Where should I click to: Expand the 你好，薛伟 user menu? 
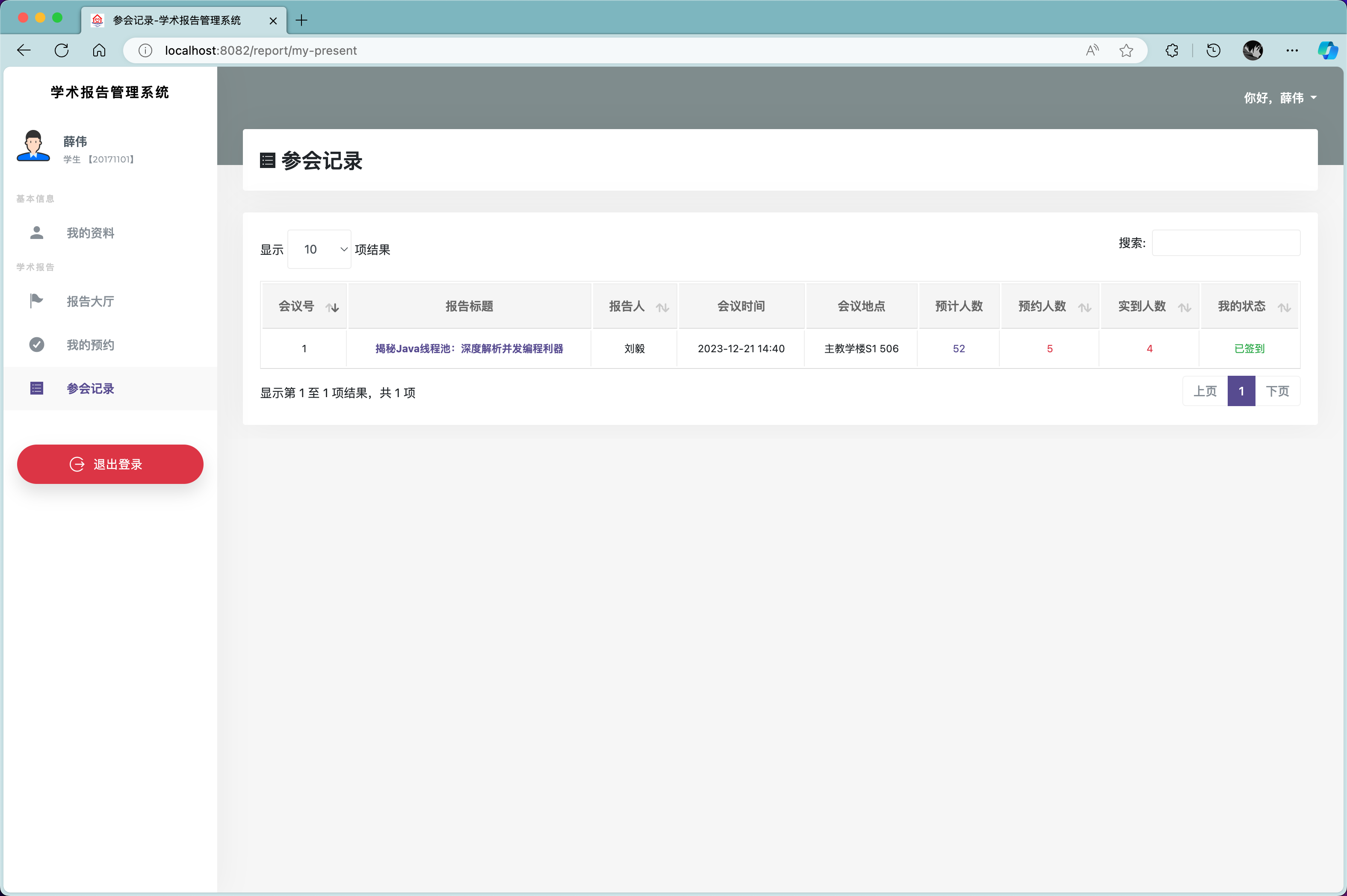point(1280,98)
